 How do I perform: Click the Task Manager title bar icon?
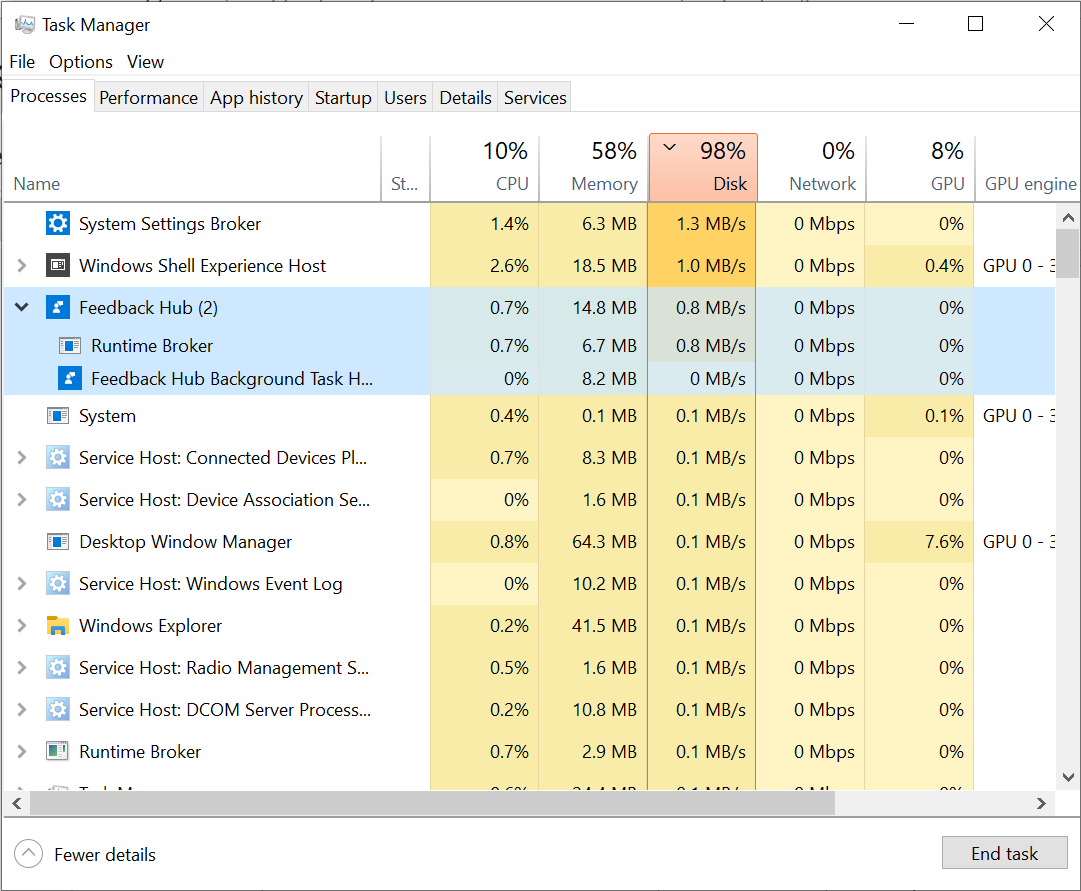(22, 23)
